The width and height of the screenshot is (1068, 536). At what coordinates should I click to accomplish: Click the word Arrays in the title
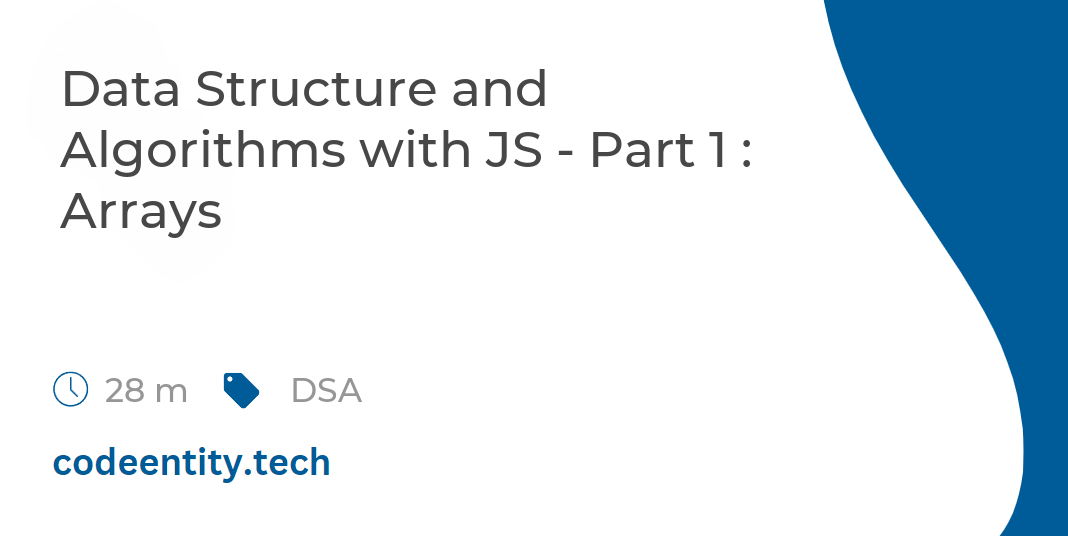pos(141,212)
